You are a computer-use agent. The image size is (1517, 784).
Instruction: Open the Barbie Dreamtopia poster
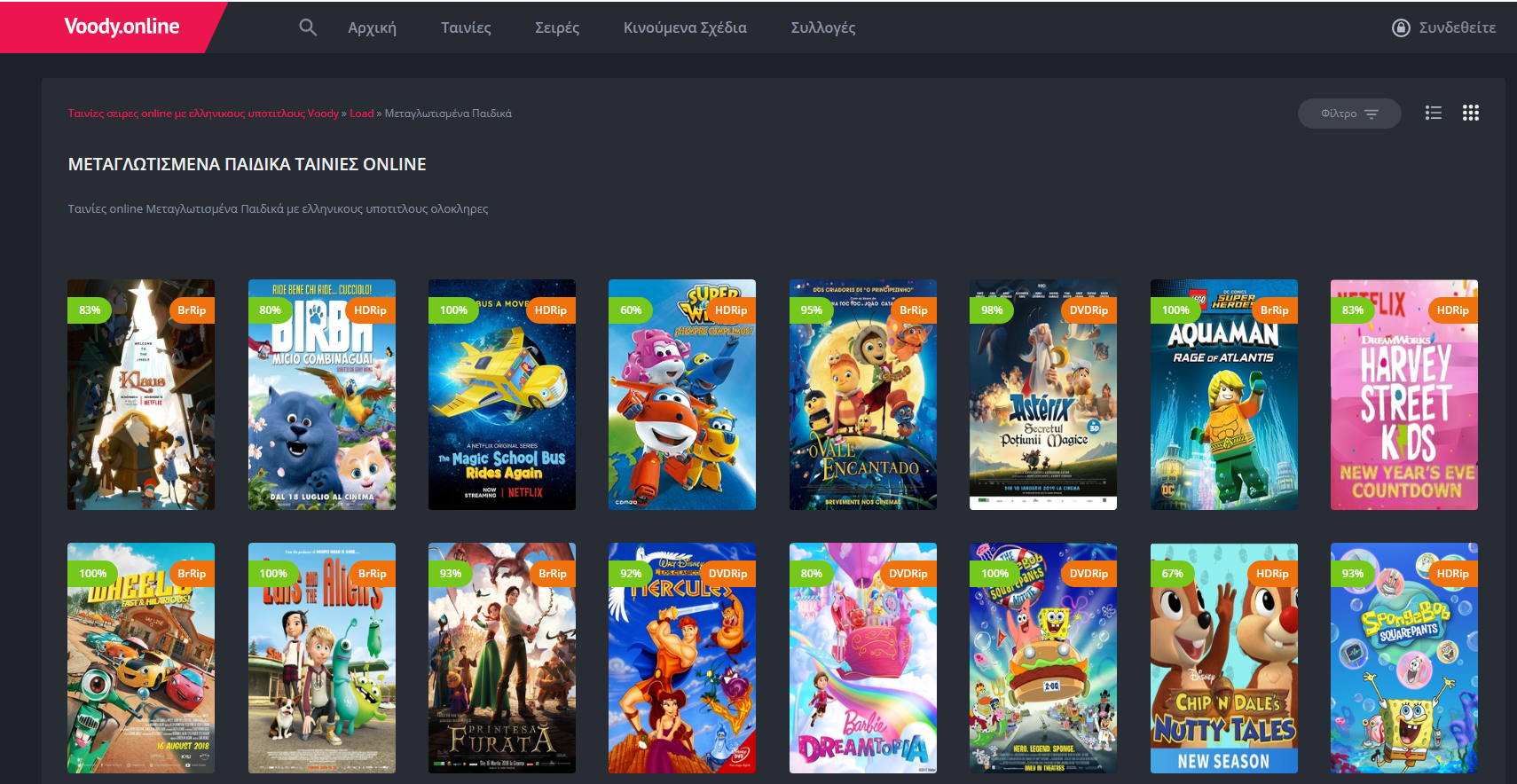click(x=863, y=658)
